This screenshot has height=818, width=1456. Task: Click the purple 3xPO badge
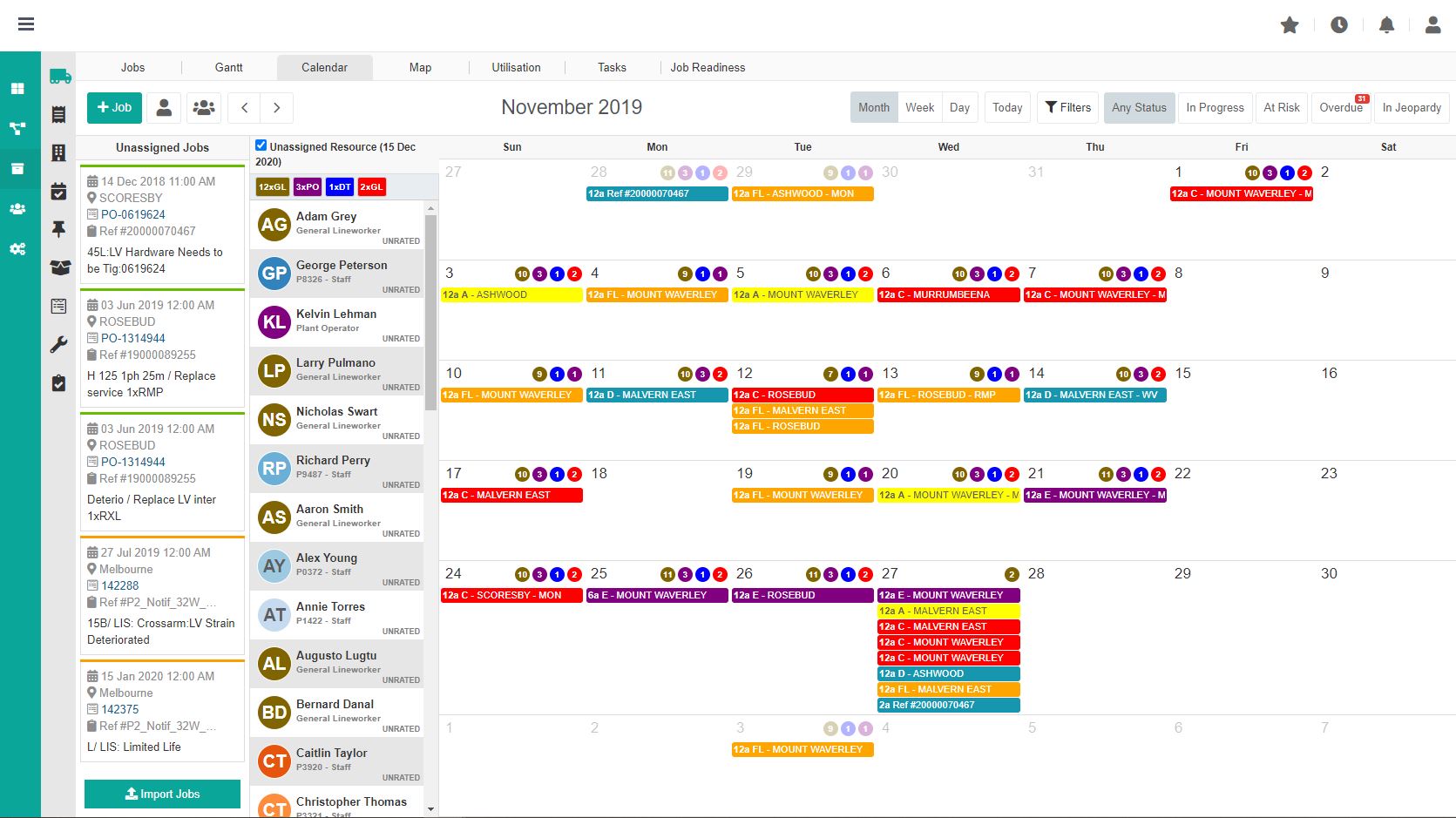coord(307,186)
